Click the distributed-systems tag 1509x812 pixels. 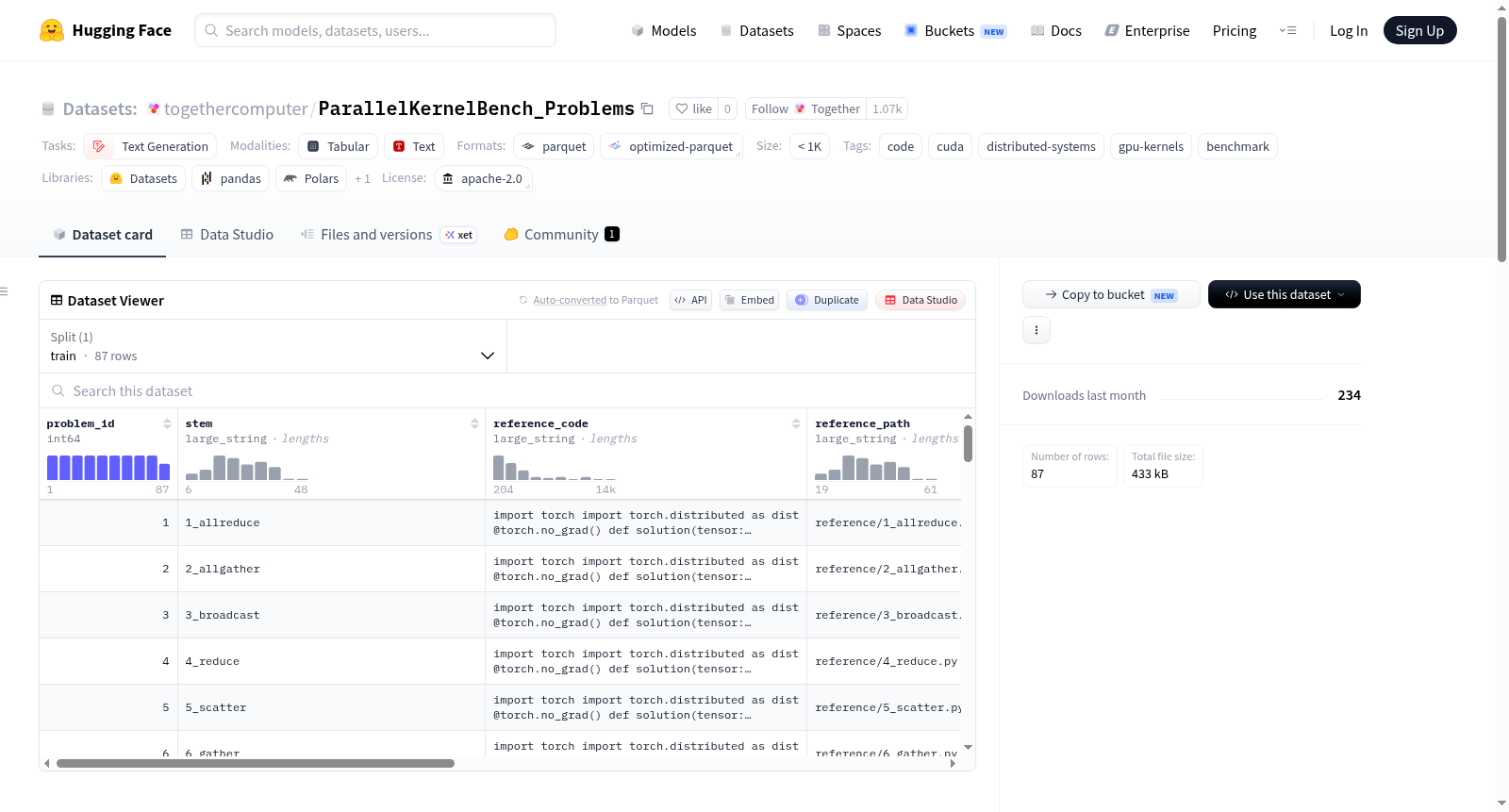coord(1041,146)
